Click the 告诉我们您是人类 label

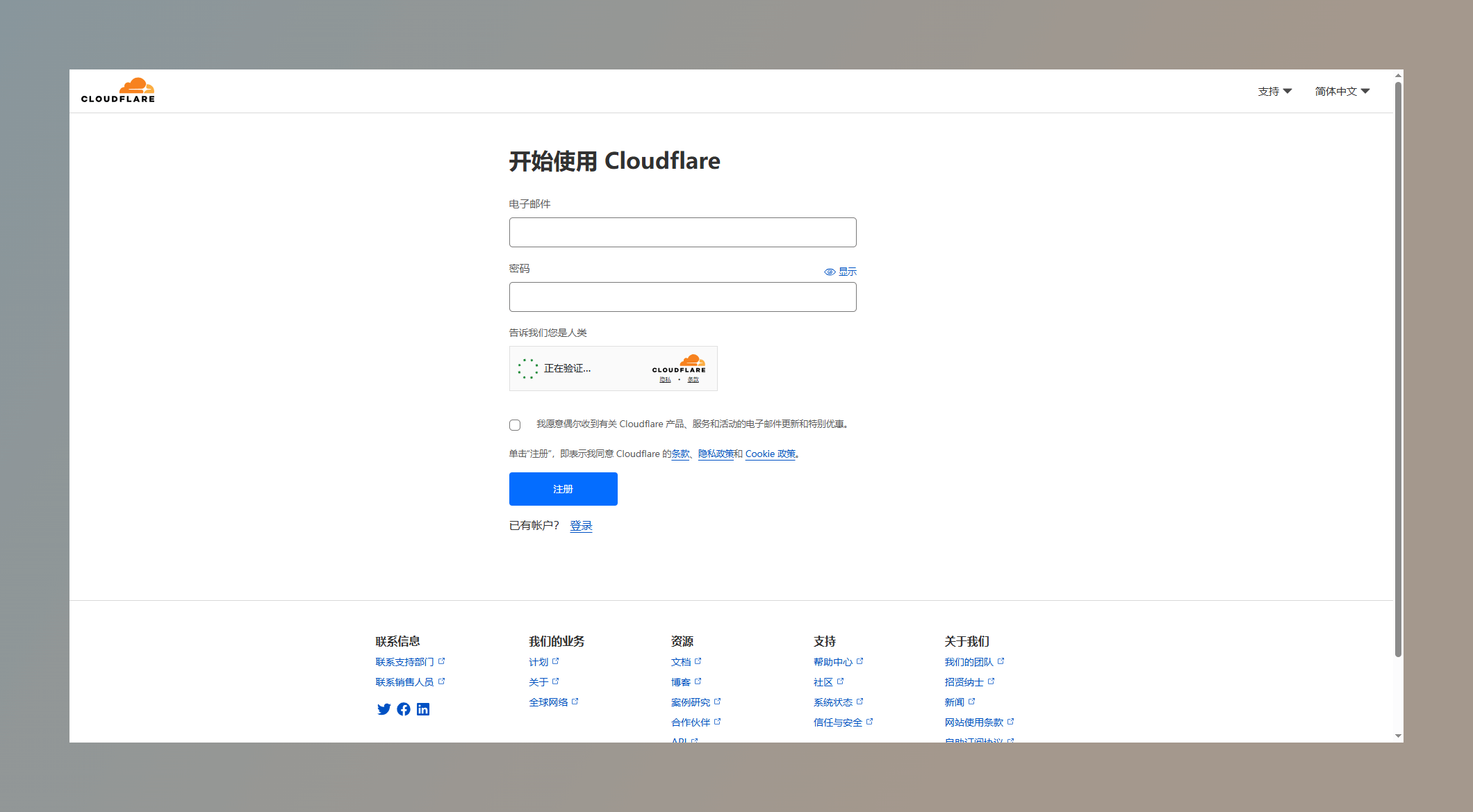tap(548, 333)
